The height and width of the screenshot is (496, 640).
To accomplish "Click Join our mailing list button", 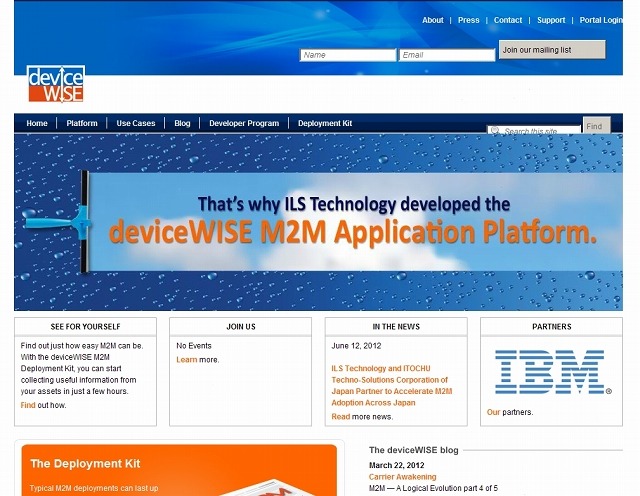I will coord(552,50).
